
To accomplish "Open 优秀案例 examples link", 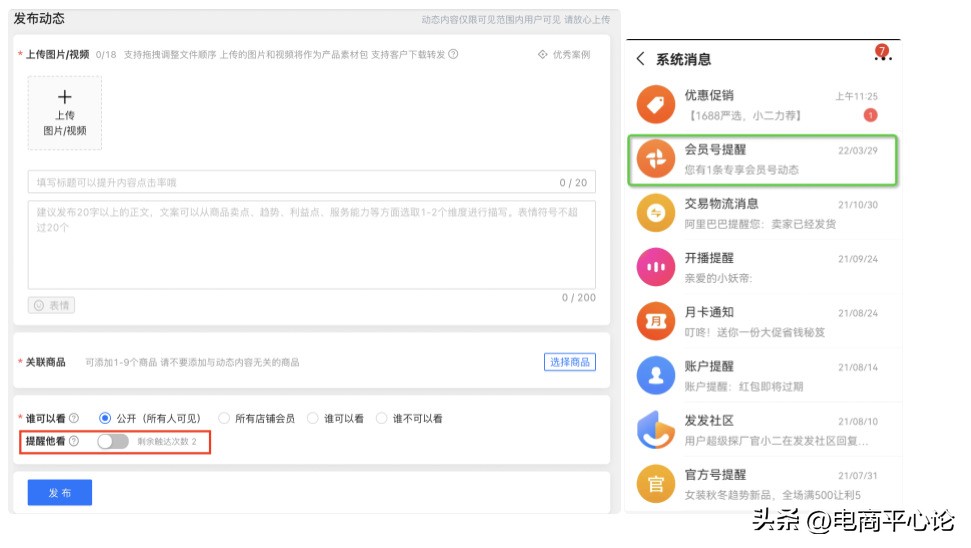I will pyautogui.click(x=564, y=54).
